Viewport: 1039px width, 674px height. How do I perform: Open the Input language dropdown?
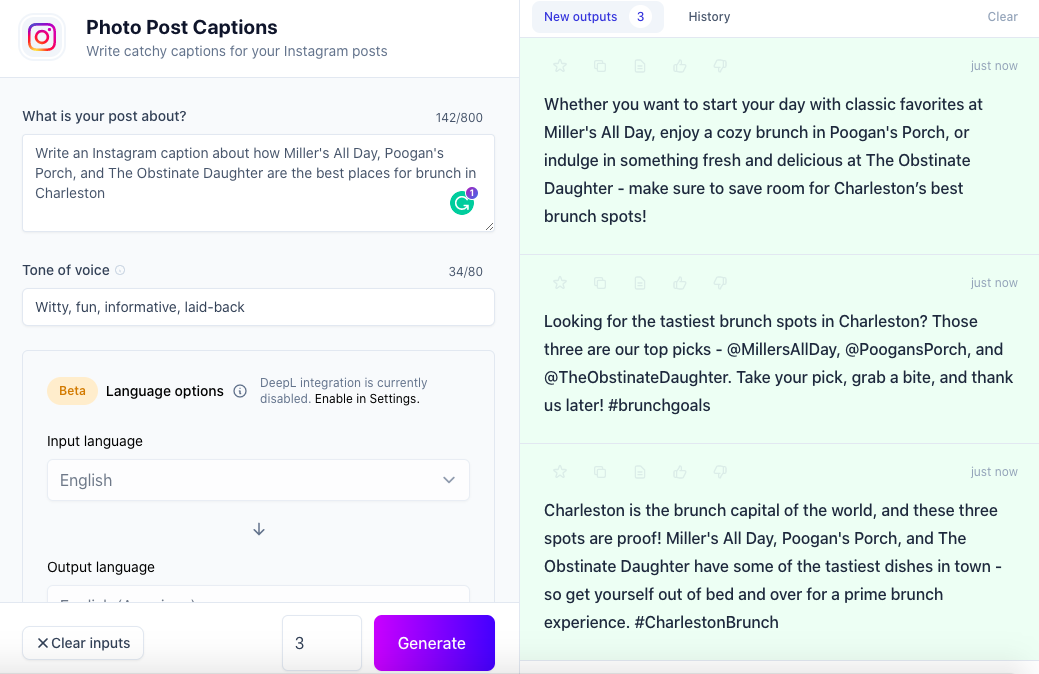(x=258, y=480)
